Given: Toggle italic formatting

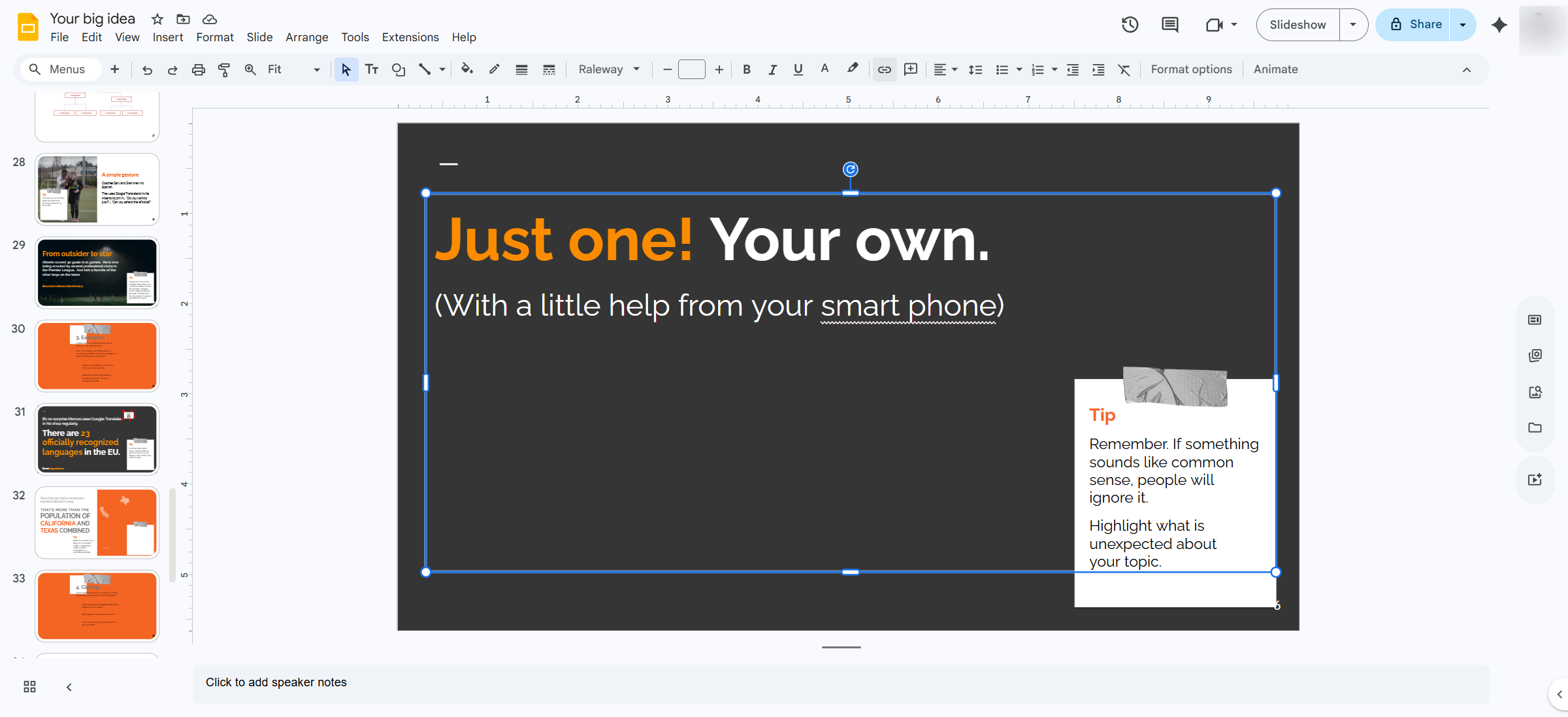Looking at the screenshot, I should 772,69.
